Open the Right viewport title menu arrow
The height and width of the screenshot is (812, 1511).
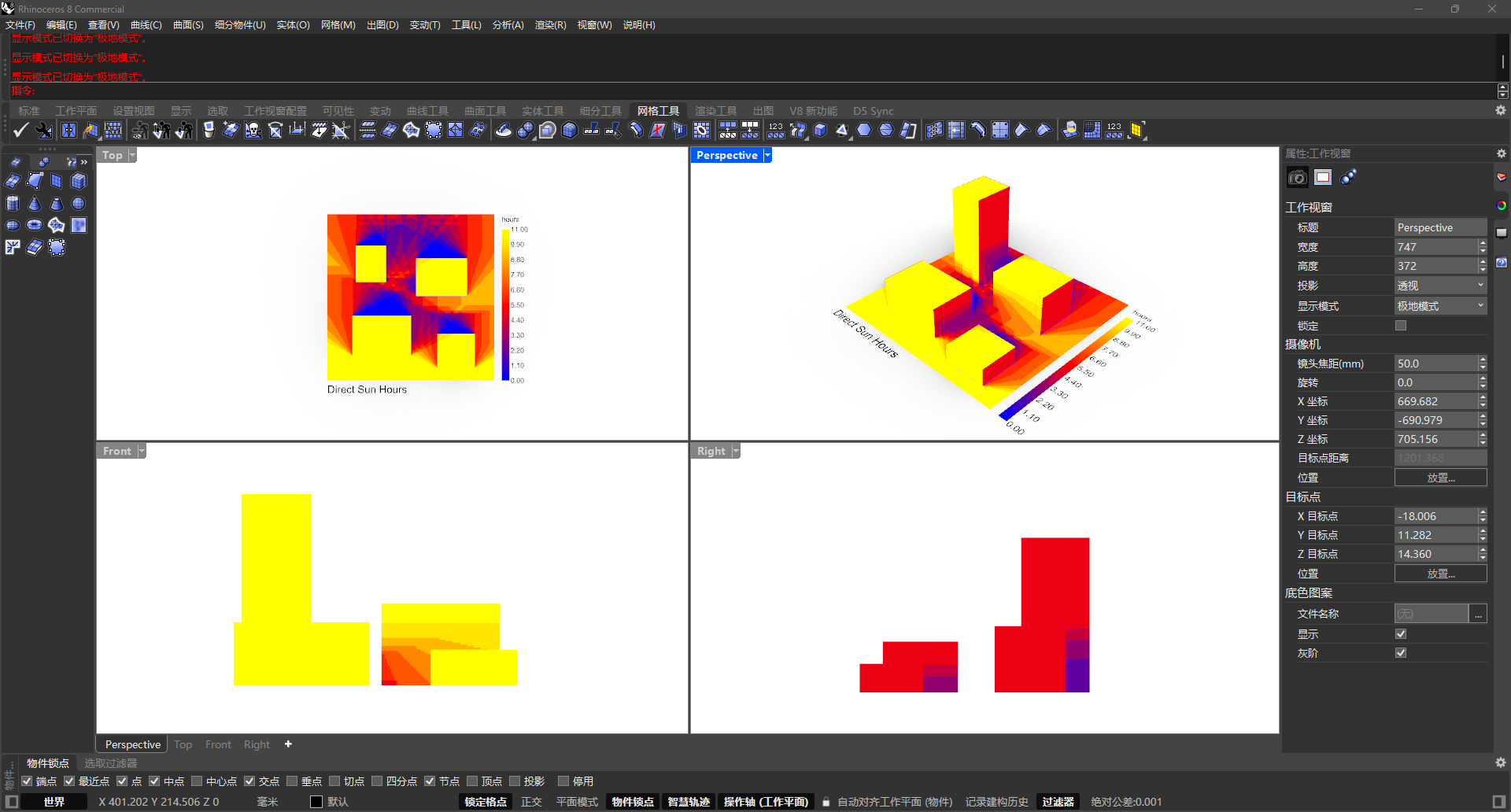click(736, 451)
